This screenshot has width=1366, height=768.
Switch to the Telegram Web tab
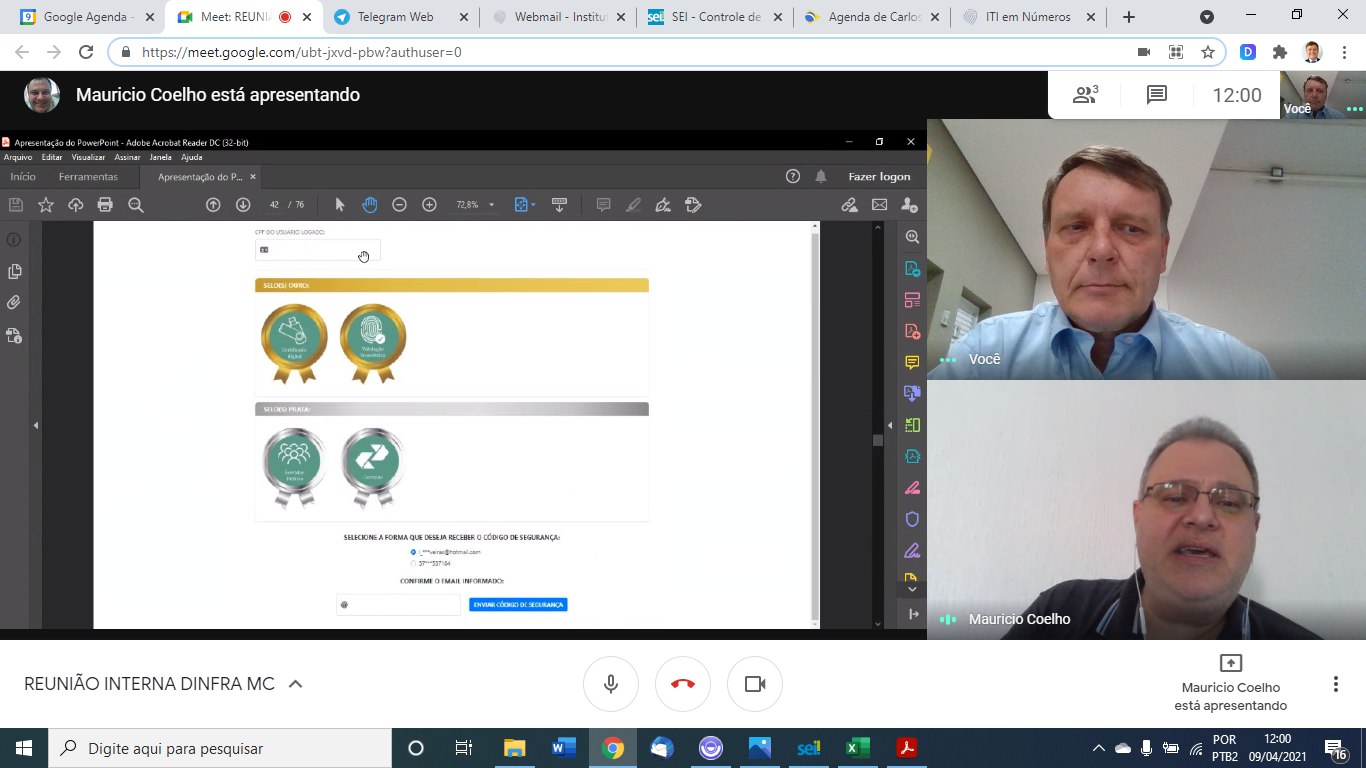tap(395, 17)
